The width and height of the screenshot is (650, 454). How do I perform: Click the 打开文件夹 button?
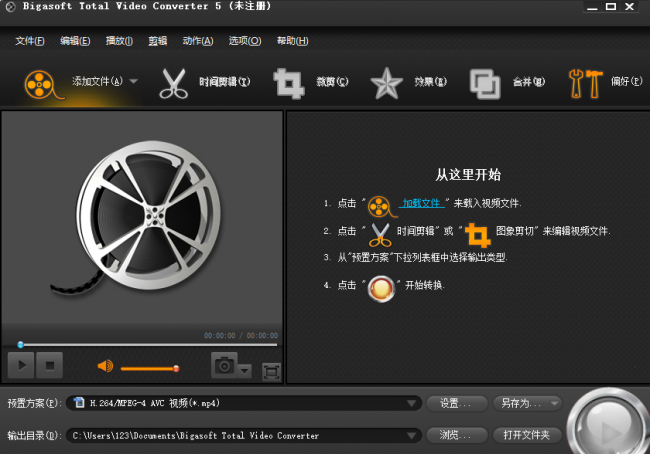[527, 435]
